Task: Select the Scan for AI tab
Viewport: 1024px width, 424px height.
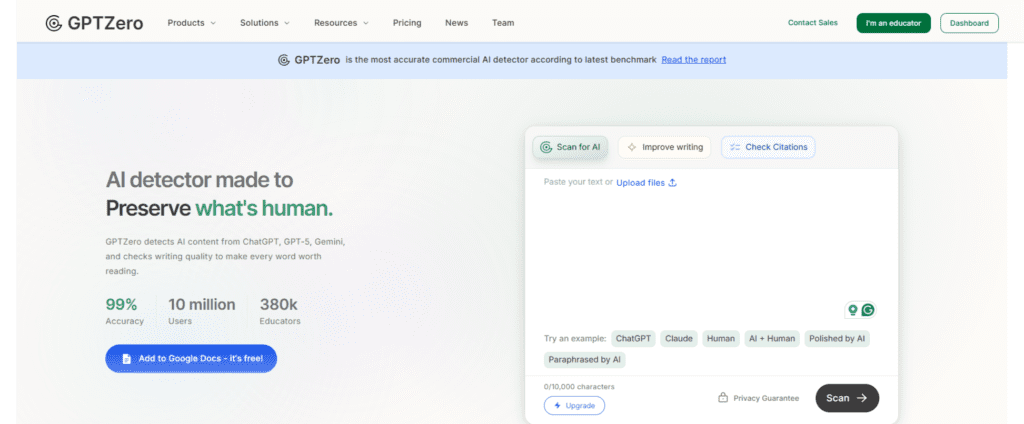Action: coord(570,147)
